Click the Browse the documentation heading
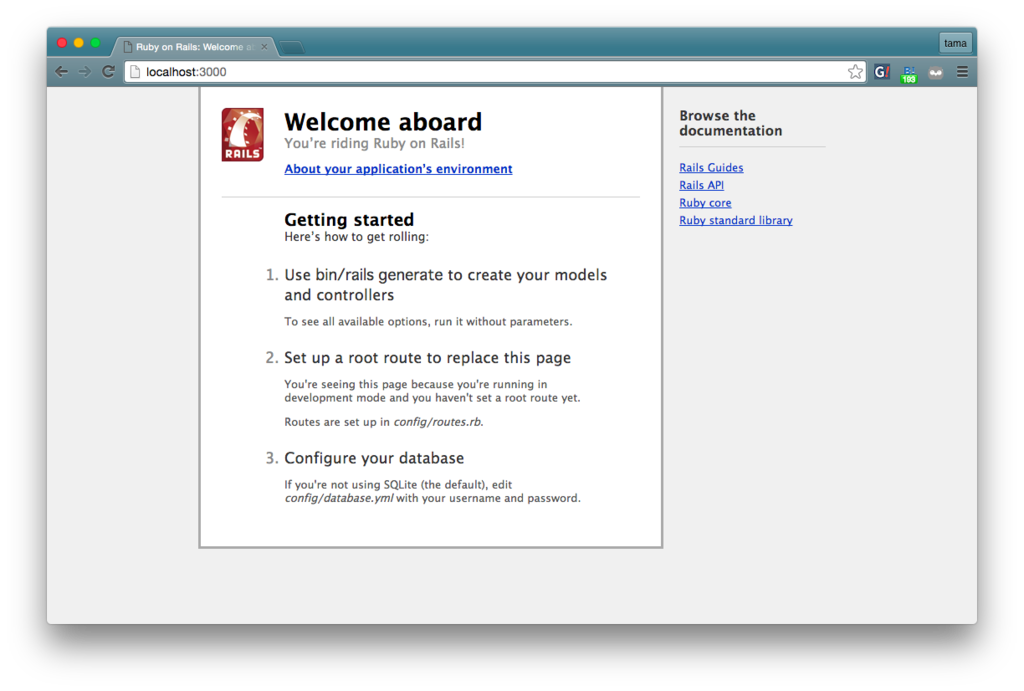The image size is (1024, 691). click(x=731, y=123)
